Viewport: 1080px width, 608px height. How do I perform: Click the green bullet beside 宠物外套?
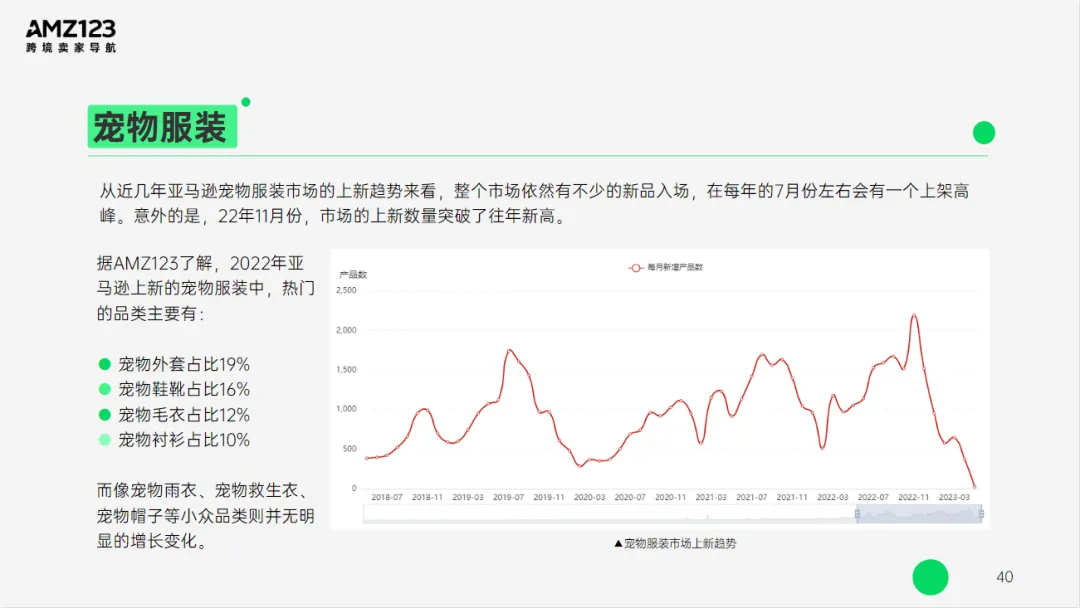pyautogui.click(x=105, y=364)
